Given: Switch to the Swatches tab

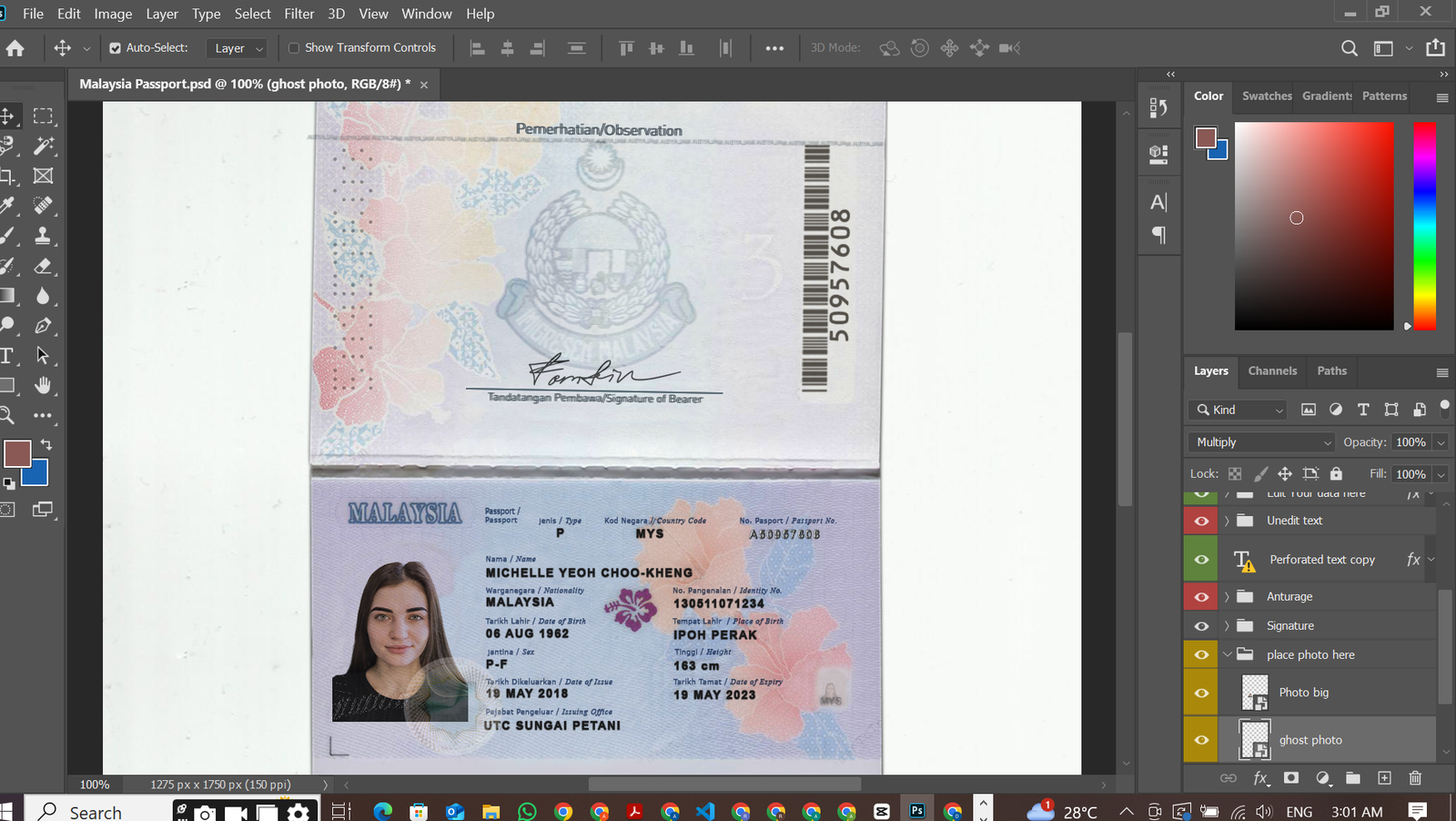Looking at the screenshot, I should [x=1267, y=96].
